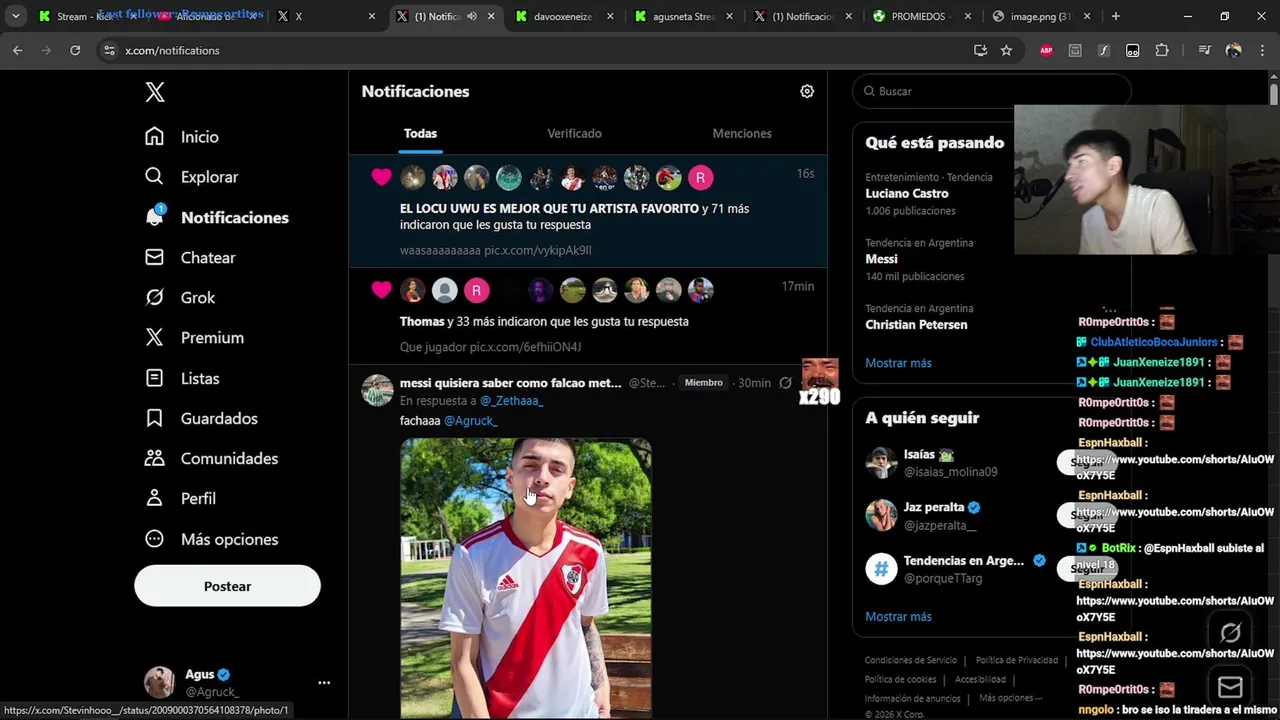Viewport: 1280px width, 720px height.
Task: Switch to agusneta Stream tab
Action: pos(685,16)
